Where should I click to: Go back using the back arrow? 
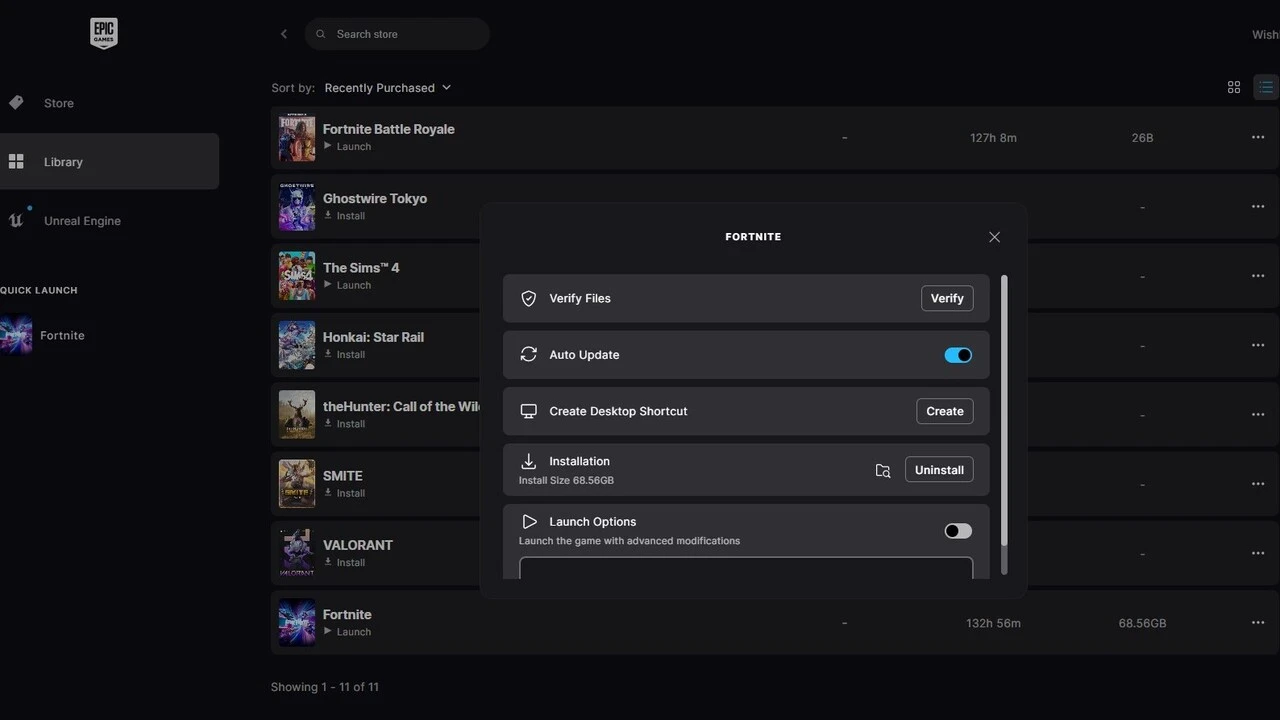[284, 34]
